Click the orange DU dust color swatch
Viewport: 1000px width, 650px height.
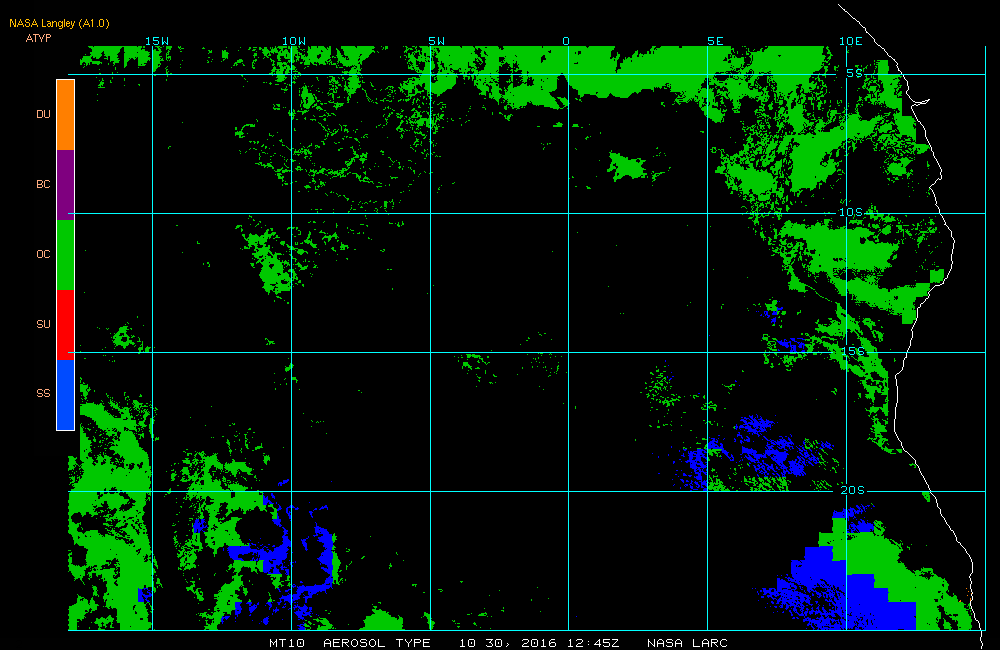[66, 115]
